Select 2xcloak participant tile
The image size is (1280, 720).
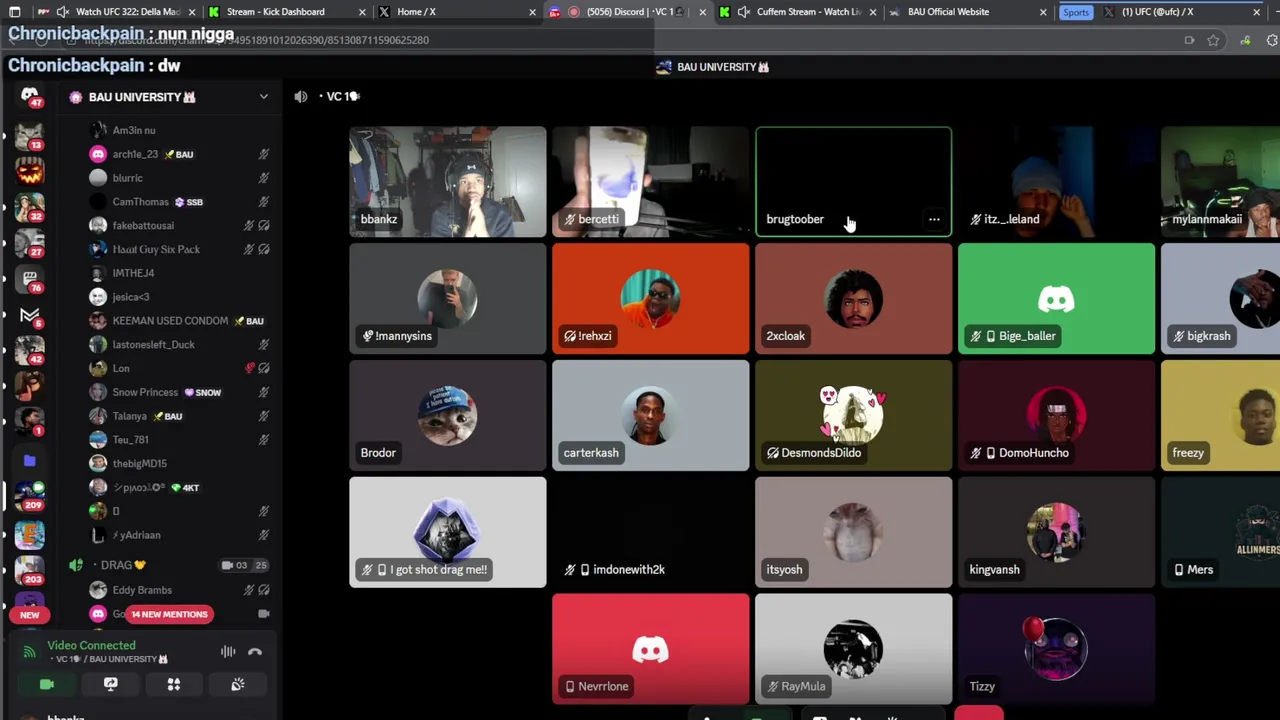[x=854, y=299]
